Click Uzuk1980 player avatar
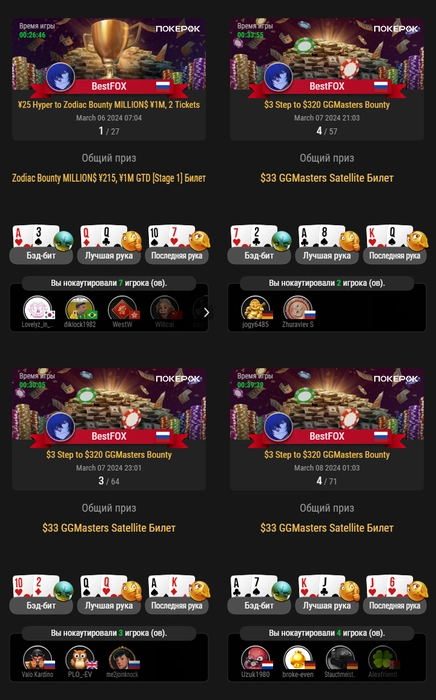Screen dimensions: 436x700 tap(255, 658)
